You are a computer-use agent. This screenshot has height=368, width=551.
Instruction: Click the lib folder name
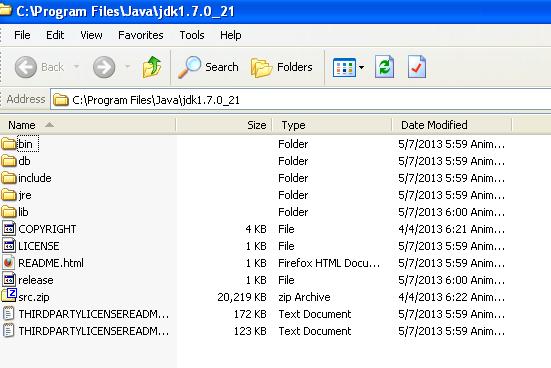pos(23,212)
